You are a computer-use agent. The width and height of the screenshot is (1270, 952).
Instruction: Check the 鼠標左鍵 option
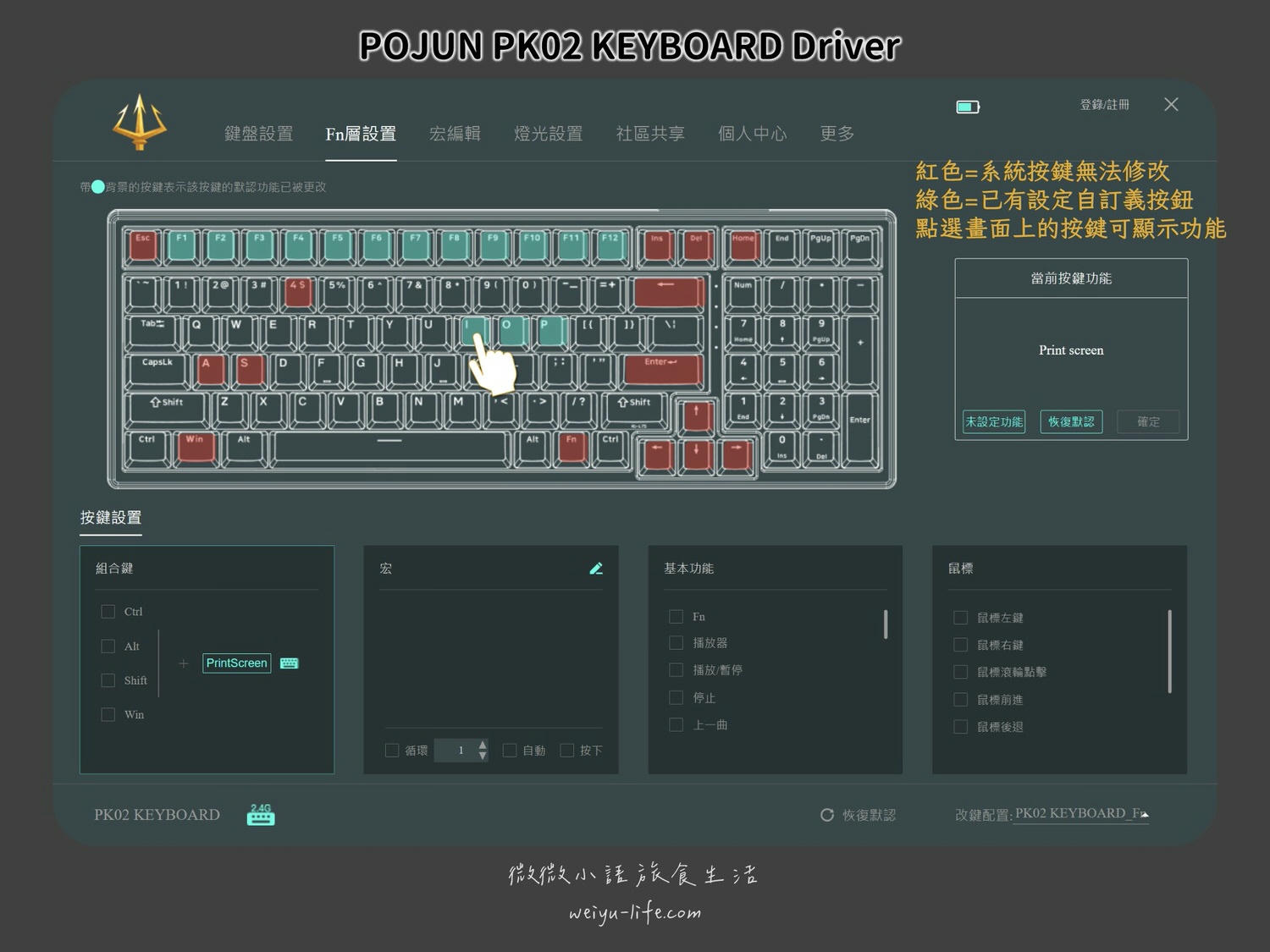(960, 618)
